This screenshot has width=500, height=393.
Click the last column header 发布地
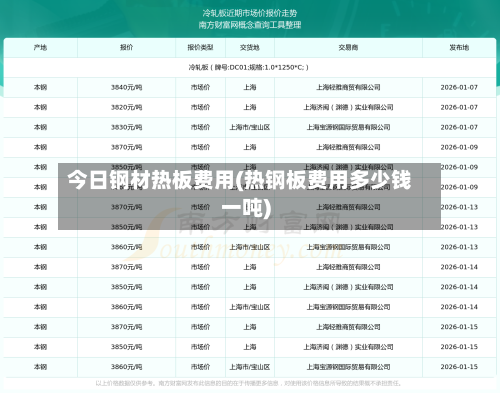459,47
